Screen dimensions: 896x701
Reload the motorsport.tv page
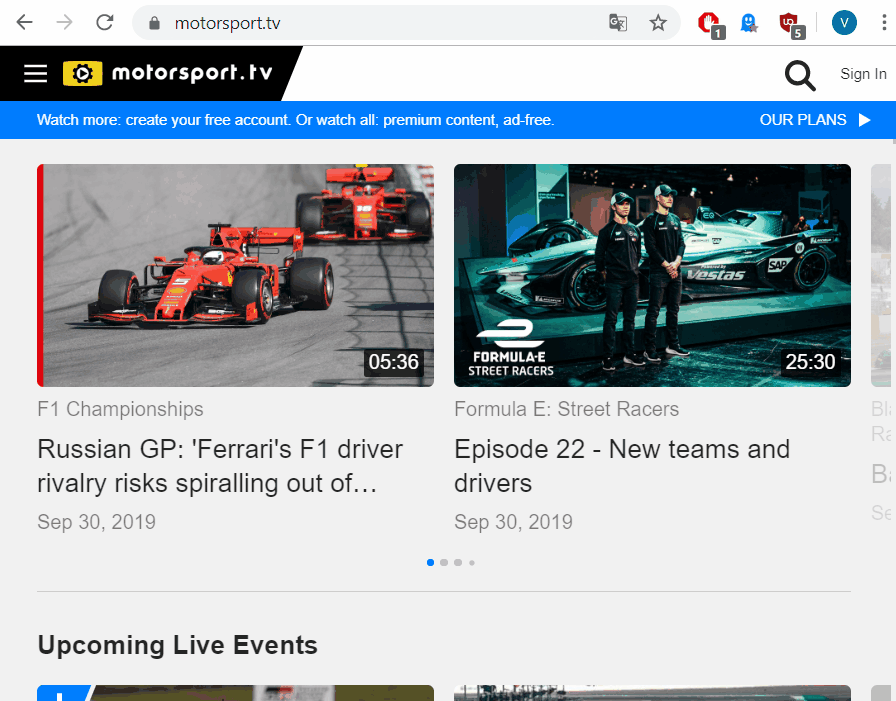(105, 22)
